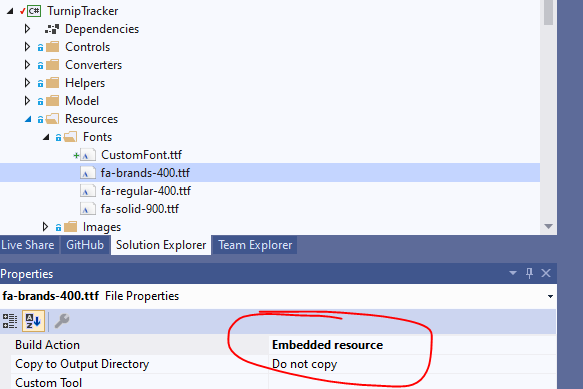
Task: Click the fa-solid-900.ttf file icon
Action: click(x=88, y=209)
